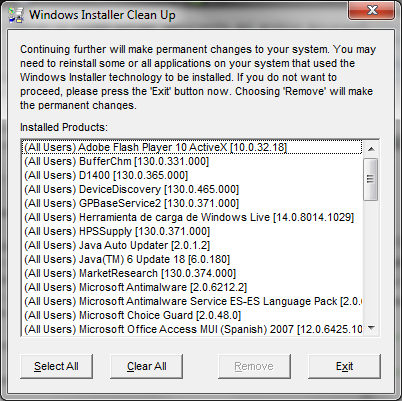Click the list scrollbar down arrow

click(x=371, y=328)
